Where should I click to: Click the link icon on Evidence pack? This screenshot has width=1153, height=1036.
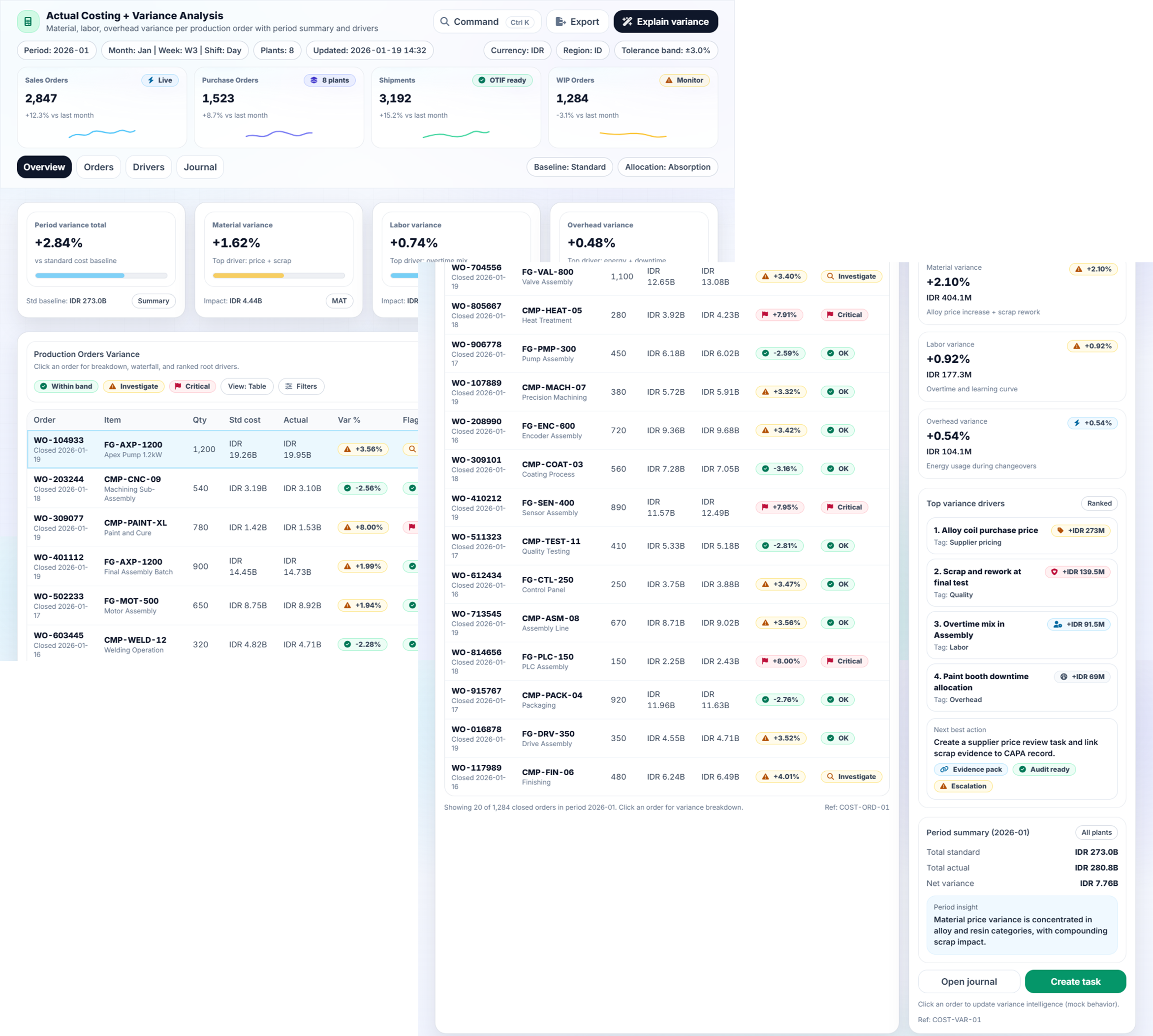(944, 770)
